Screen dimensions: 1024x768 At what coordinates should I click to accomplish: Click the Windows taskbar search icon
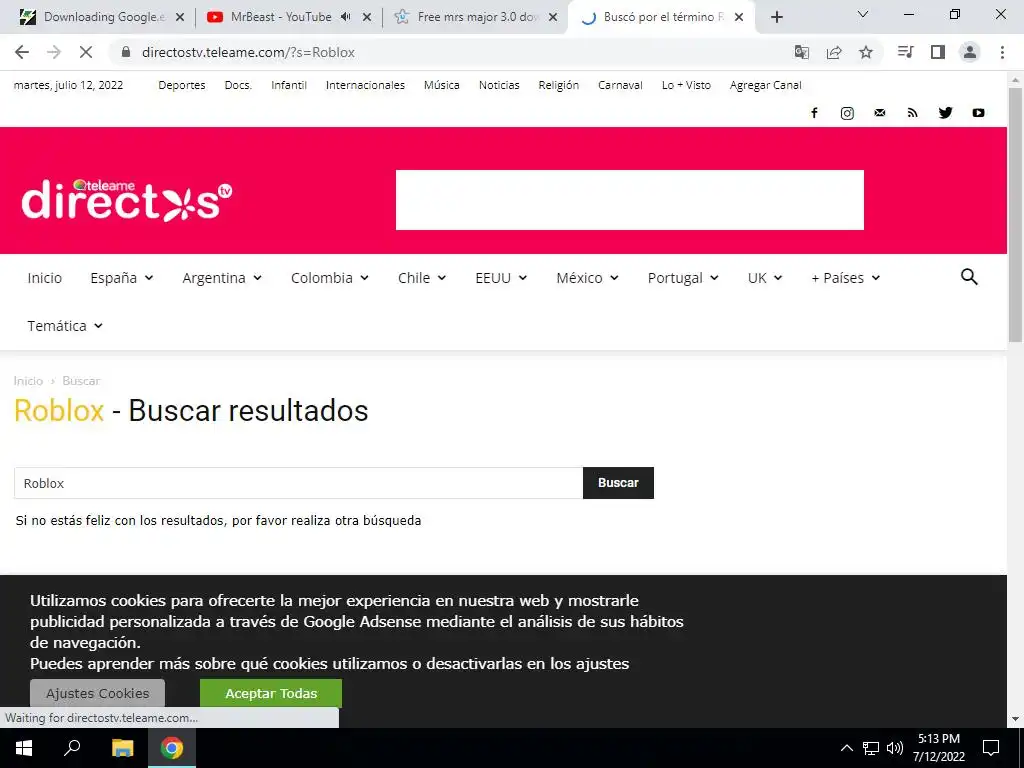coord(72,748)
